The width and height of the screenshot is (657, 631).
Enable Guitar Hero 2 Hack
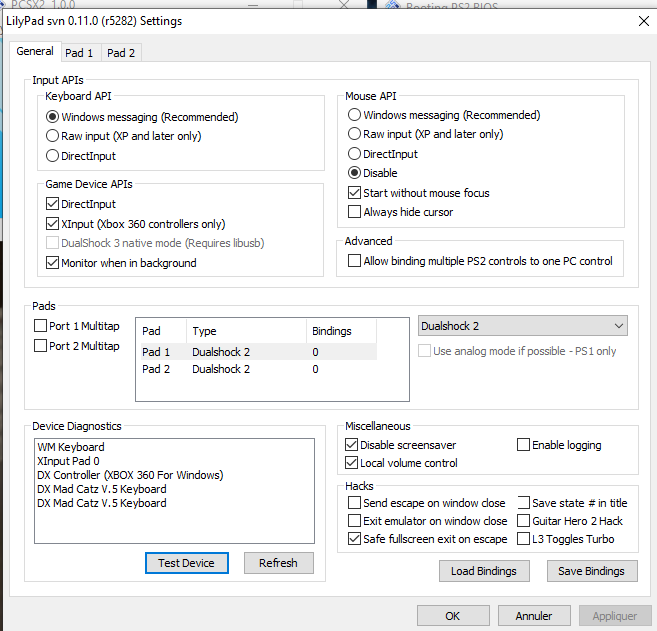(524, 521)
